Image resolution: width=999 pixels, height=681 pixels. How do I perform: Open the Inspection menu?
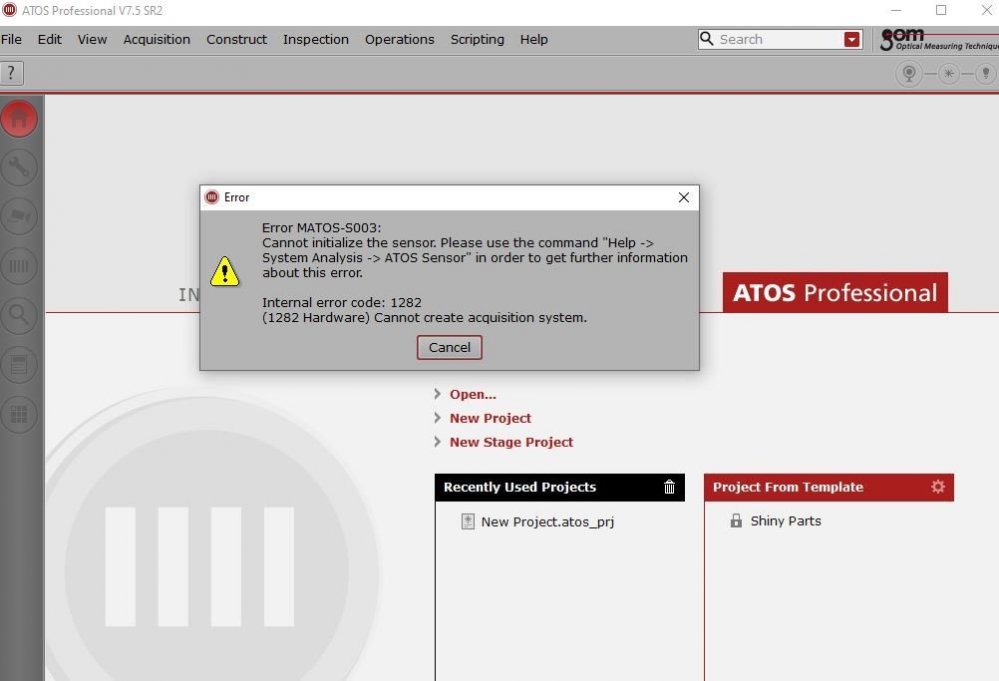coord(315,40)
